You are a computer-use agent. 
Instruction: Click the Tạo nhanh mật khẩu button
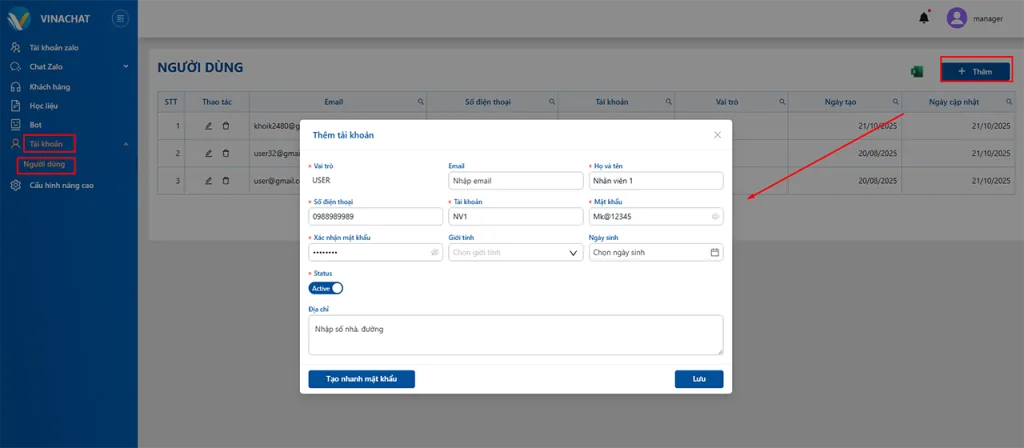coord(362,379)
